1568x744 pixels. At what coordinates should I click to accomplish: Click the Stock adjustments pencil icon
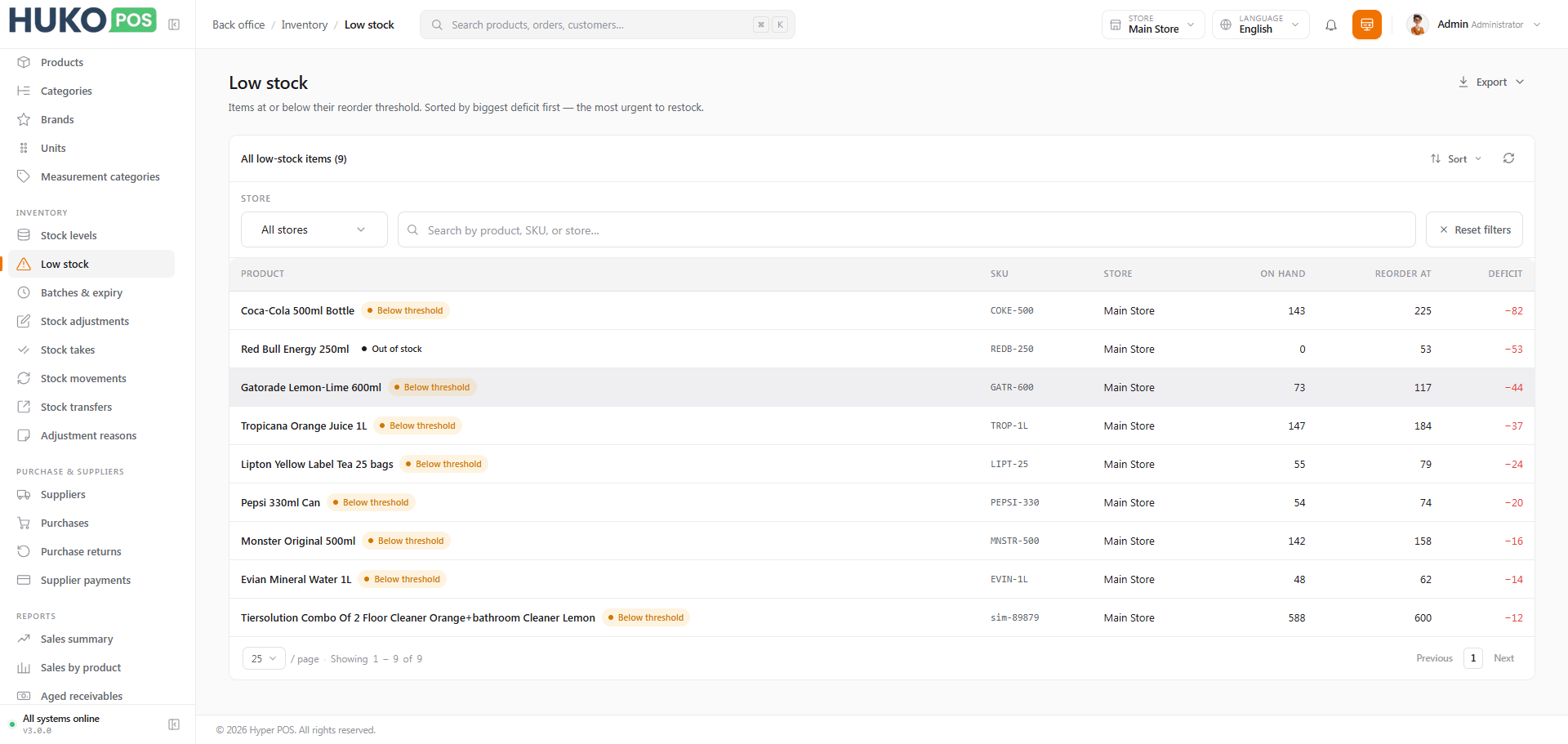[x=24, y=321]
